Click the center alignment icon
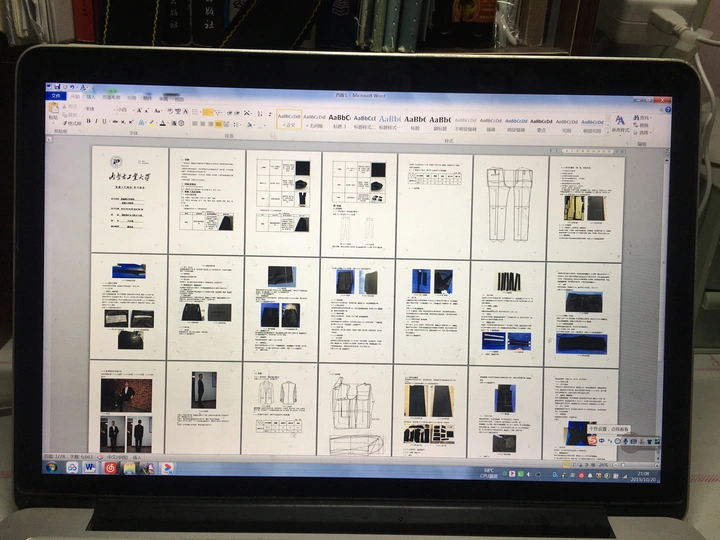Viewport: 720px width, 540px height. (x=205, y=123)
